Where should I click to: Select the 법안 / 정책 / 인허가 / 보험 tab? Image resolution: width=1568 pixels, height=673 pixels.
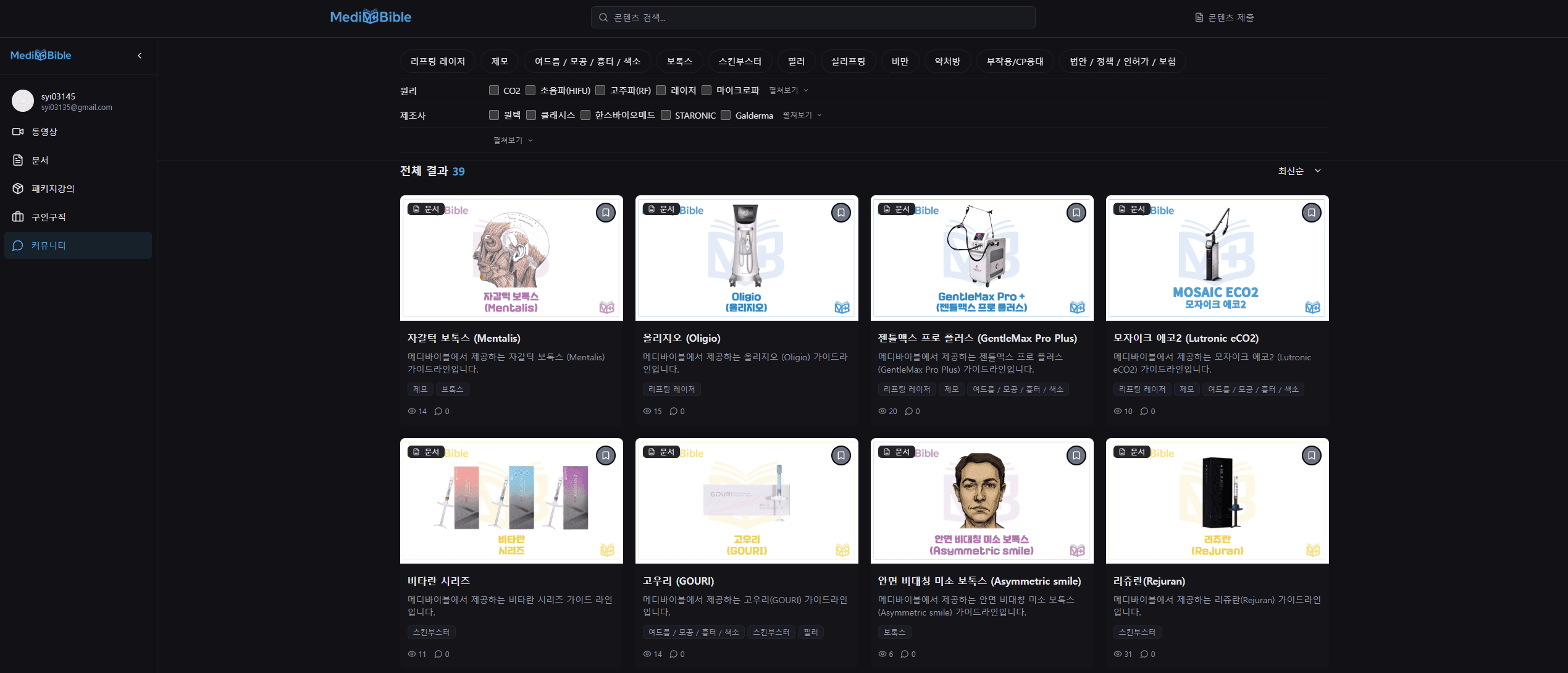(1123, 61)
